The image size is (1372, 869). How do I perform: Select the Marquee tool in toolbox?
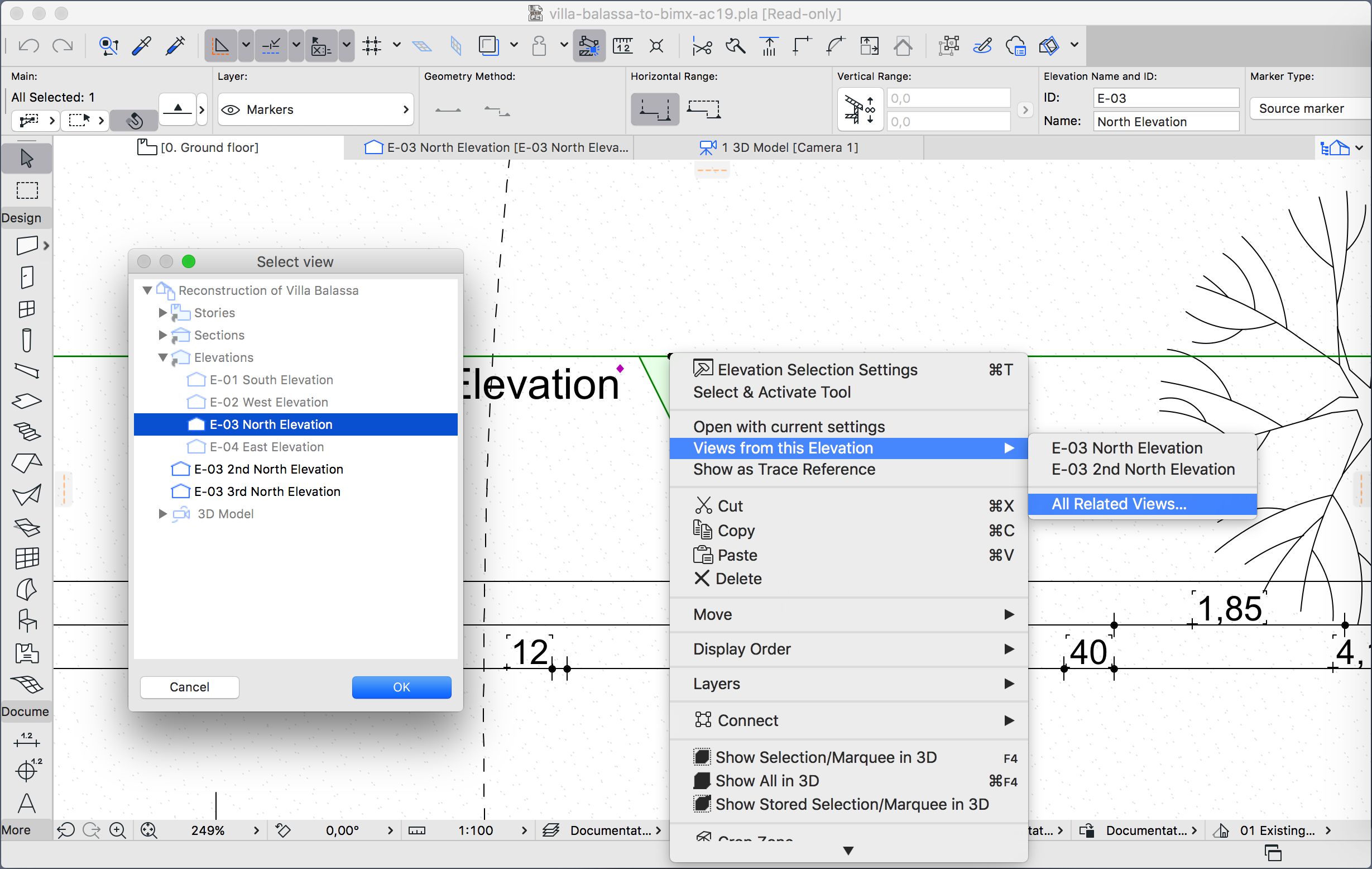(26, 190)
